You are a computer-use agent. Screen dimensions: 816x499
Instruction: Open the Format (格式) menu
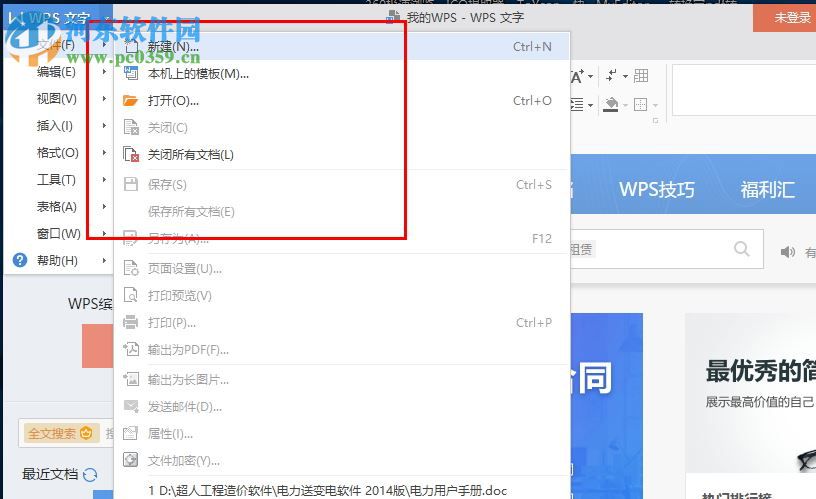pos(58,152)
